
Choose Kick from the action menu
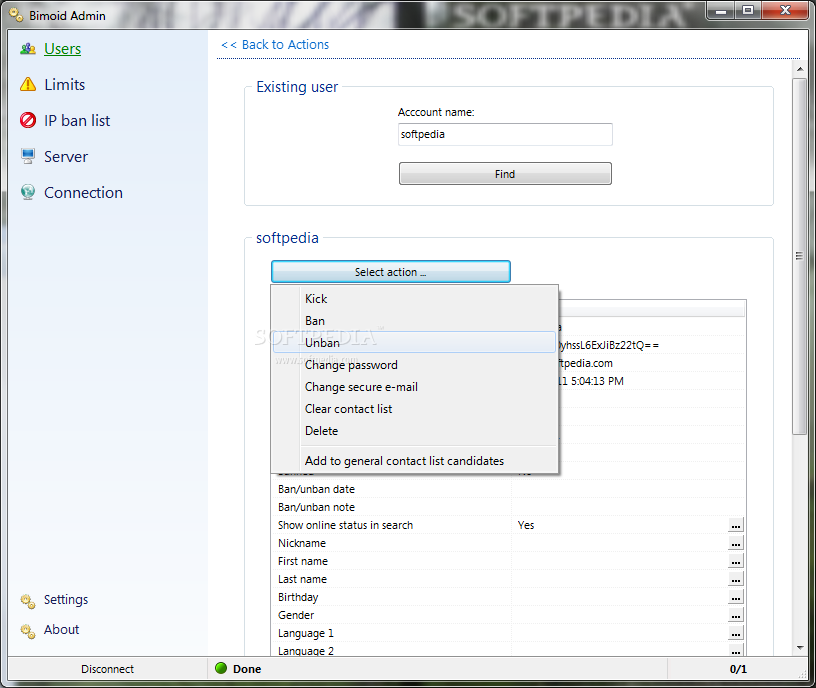pos(415,299)
